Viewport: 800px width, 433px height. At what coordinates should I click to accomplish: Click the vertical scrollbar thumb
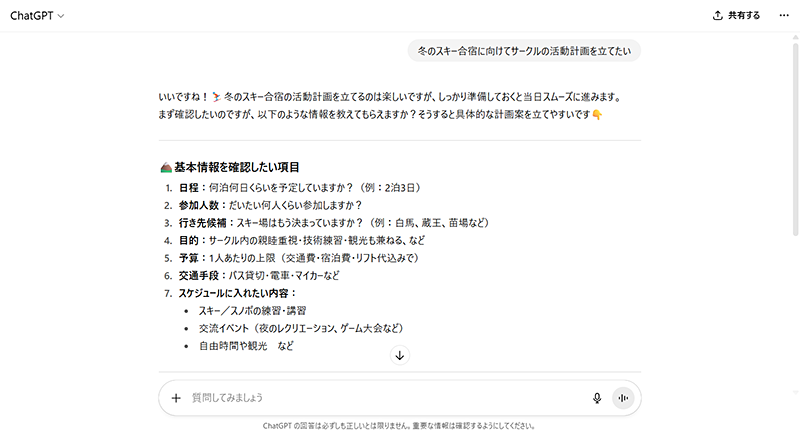click(x=795, y=139)
